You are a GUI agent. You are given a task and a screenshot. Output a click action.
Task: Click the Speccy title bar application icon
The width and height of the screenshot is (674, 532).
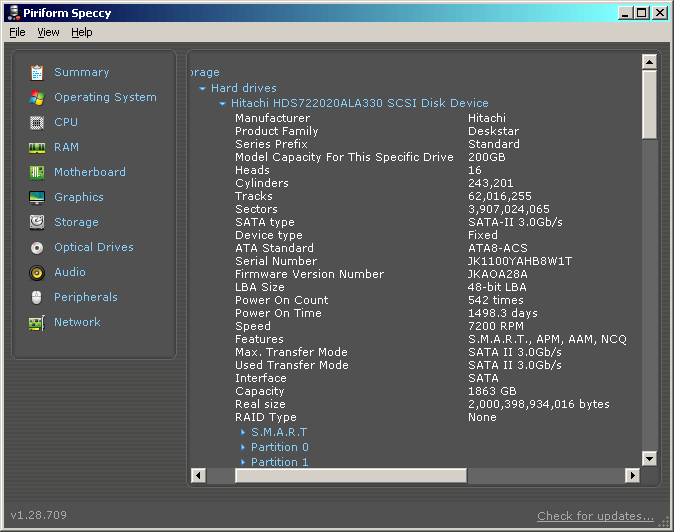(x=14, y=13)
